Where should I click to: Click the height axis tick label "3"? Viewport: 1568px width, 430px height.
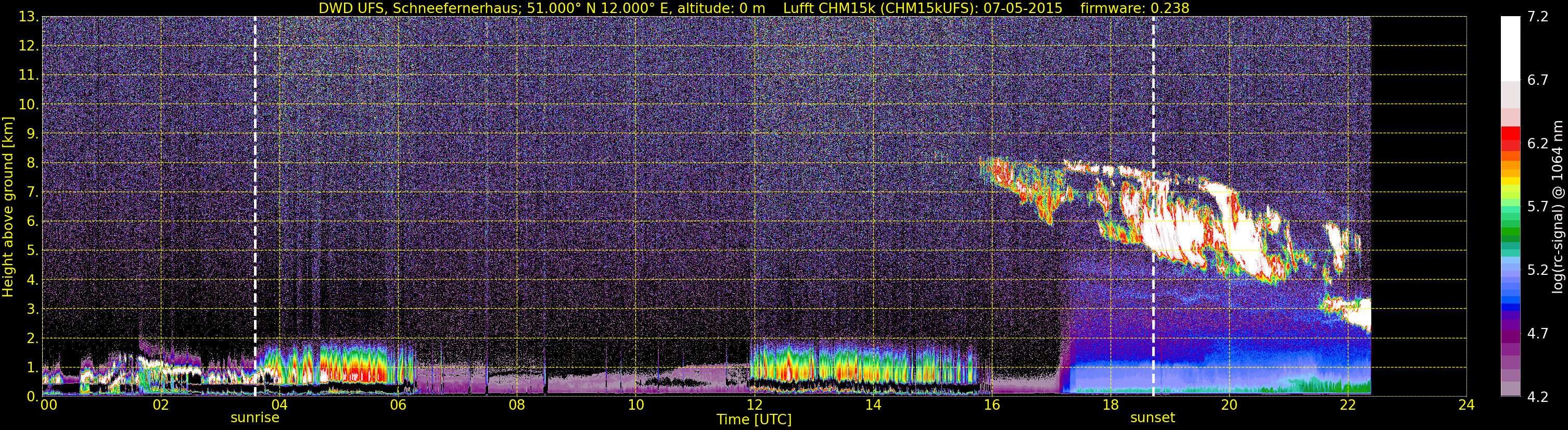tap(33, 309)
